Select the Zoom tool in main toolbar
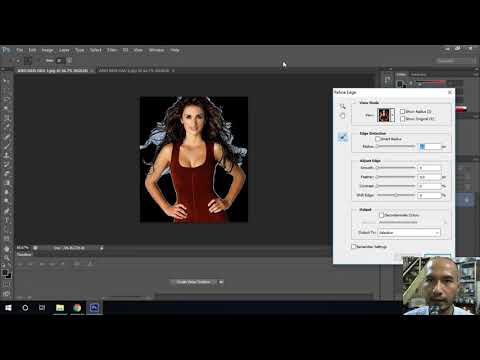This screenshot has width=480, height=360. click(6, 258)
